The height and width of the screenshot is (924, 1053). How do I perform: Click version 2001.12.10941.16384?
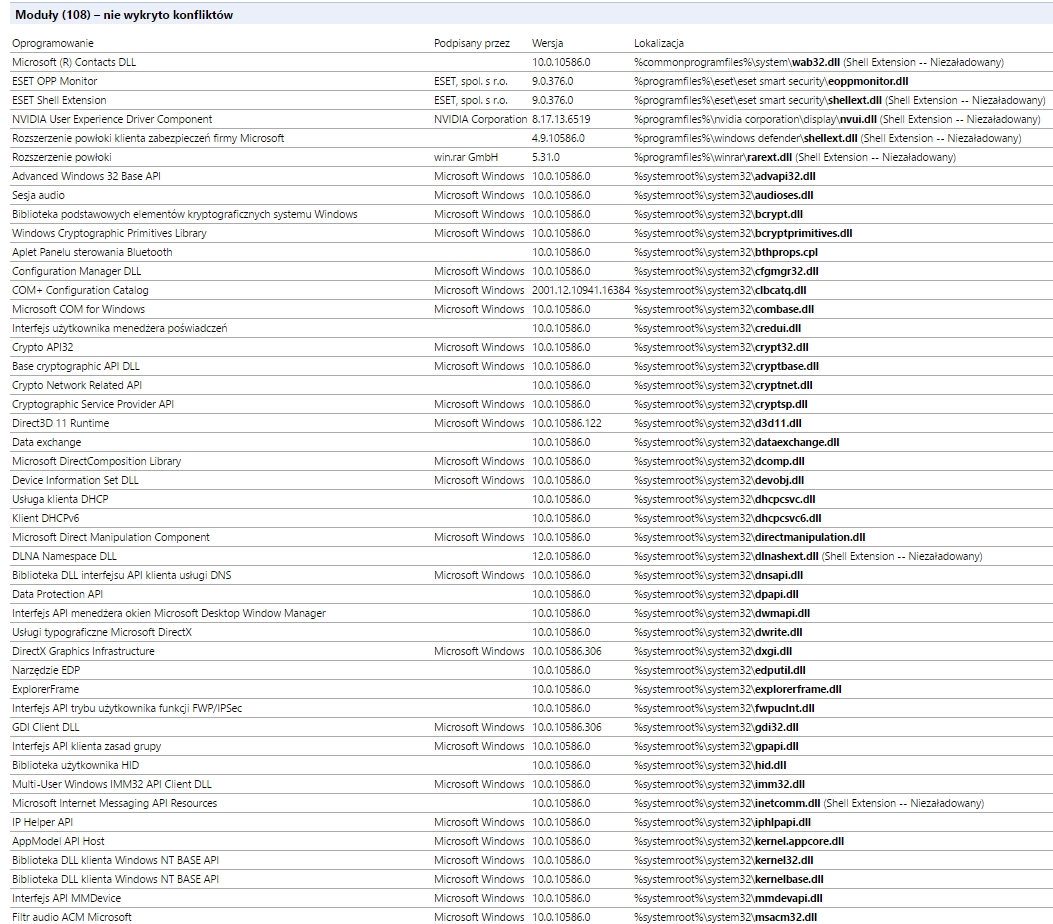[x=581, y=290]
